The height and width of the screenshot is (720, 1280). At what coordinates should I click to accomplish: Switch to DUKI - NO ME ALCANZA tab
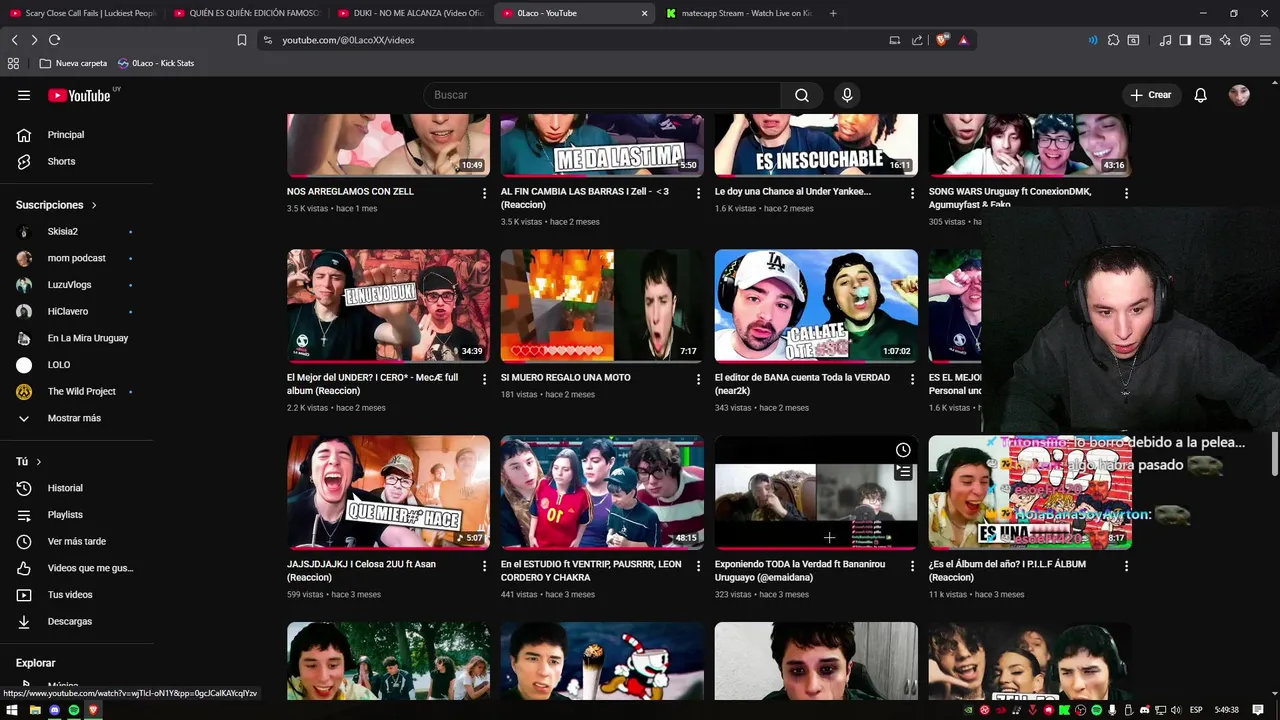pyautogui.click(x=411, y=13)
